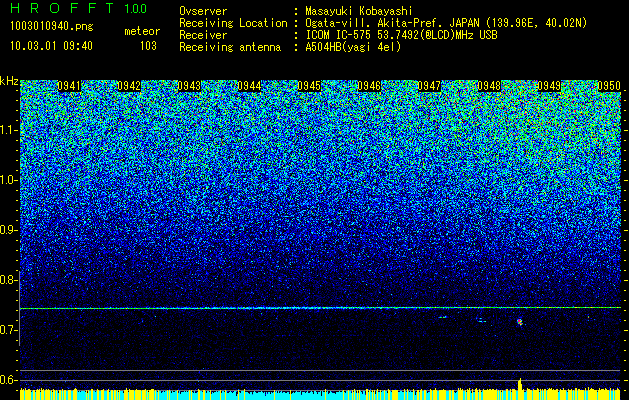Click the 0.8 kHz axis label
This screenshot has height=400, width=629.
(9, 280)
